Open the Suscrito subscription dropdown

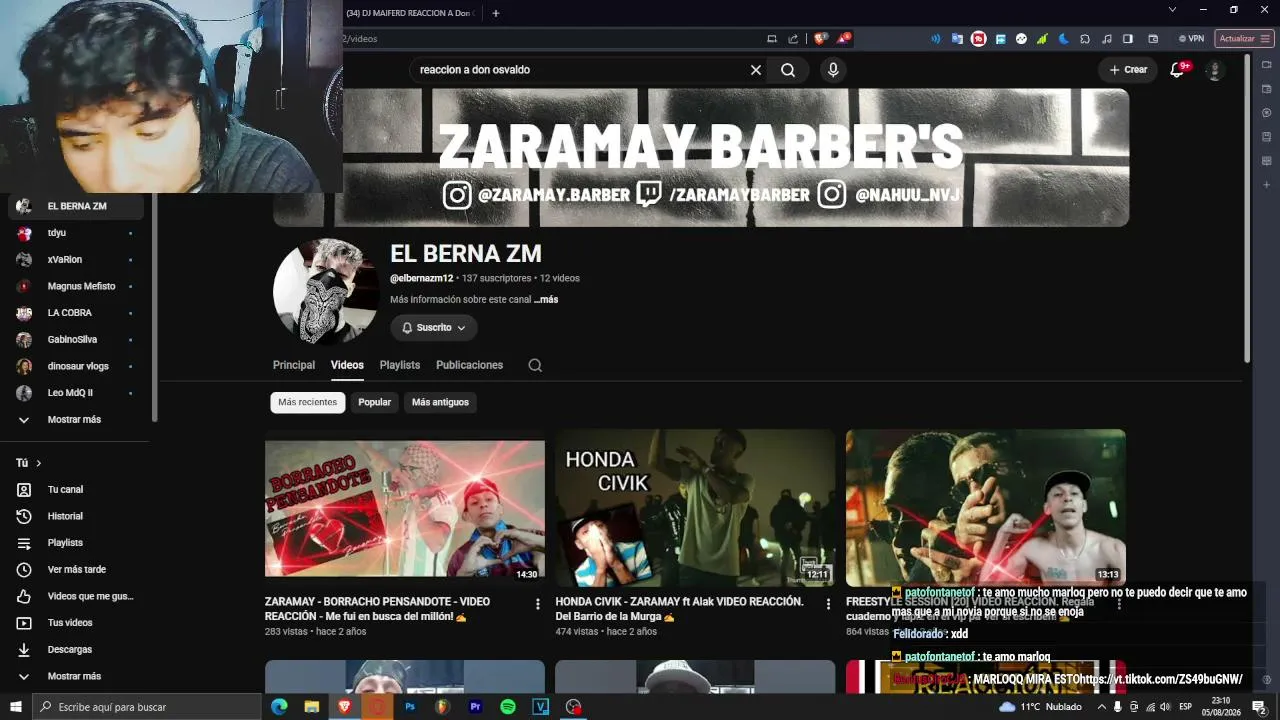pos(434,328)
